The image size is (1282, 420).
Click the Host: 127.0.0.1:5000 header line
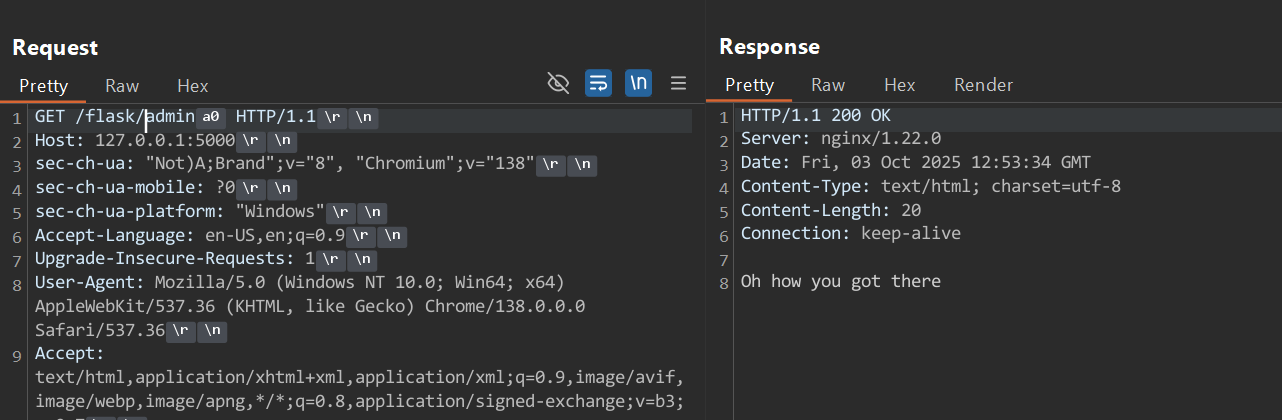[x=134, y=141]
